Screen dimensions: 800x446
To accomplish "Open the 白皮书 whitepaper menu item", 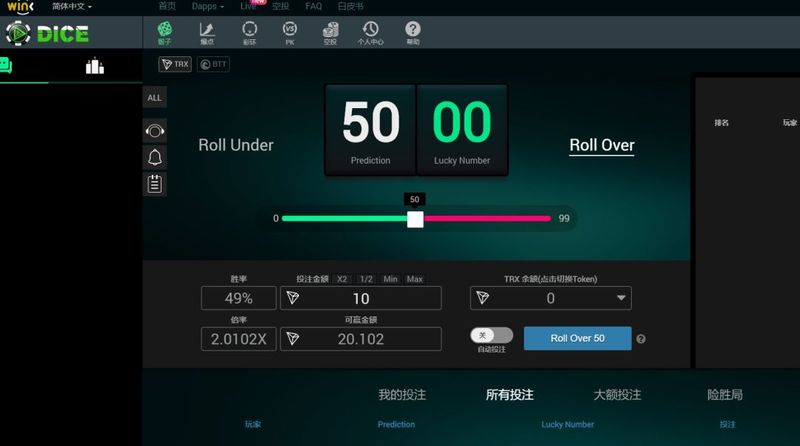I will [351, 6].
